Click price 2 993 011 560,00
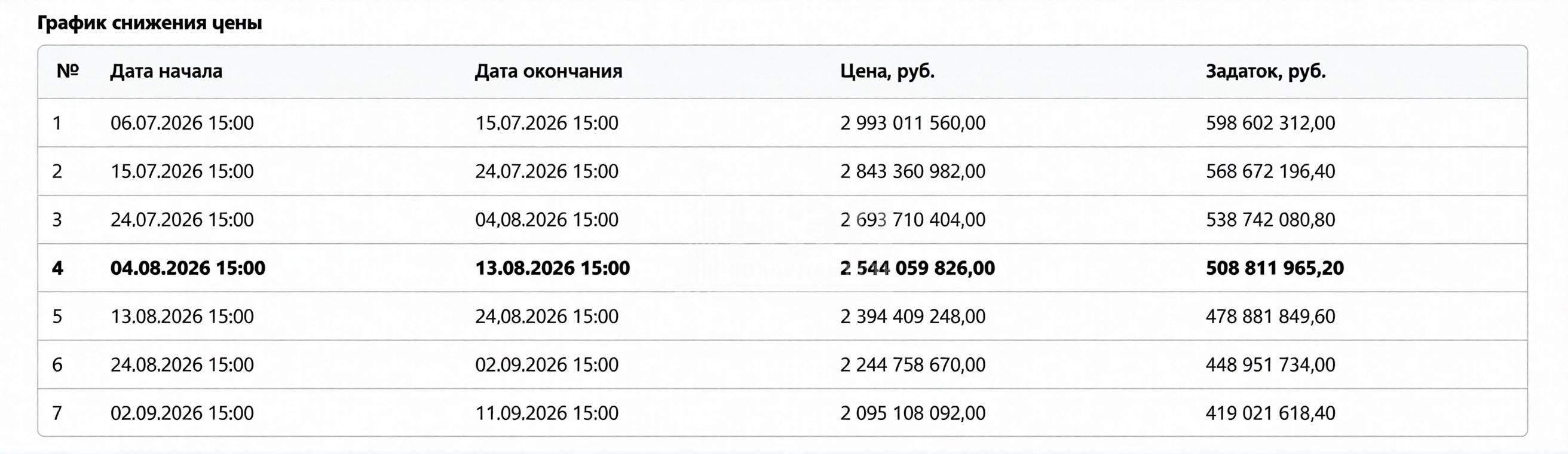The height and width of the screenshot is (454, 1568). 912,123
